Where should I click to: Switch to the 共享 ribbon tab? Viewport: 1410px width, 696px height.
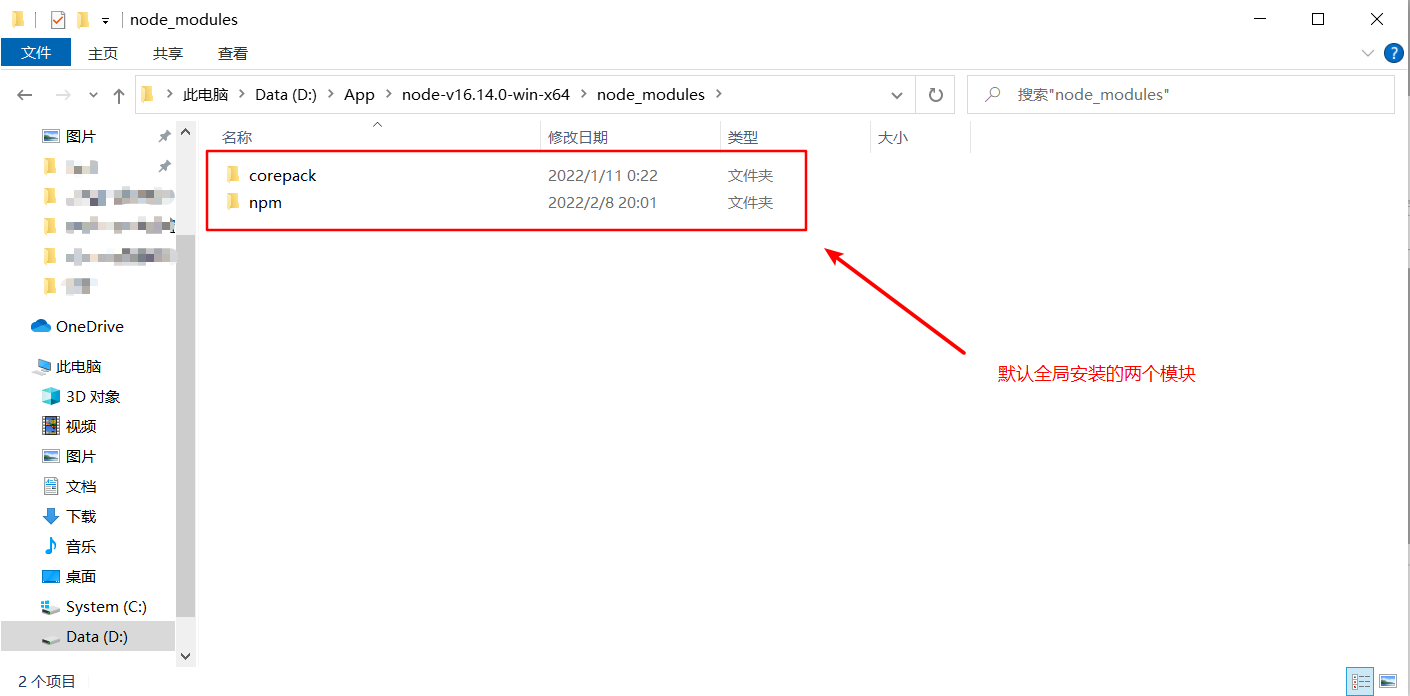(x=168, y=53)
